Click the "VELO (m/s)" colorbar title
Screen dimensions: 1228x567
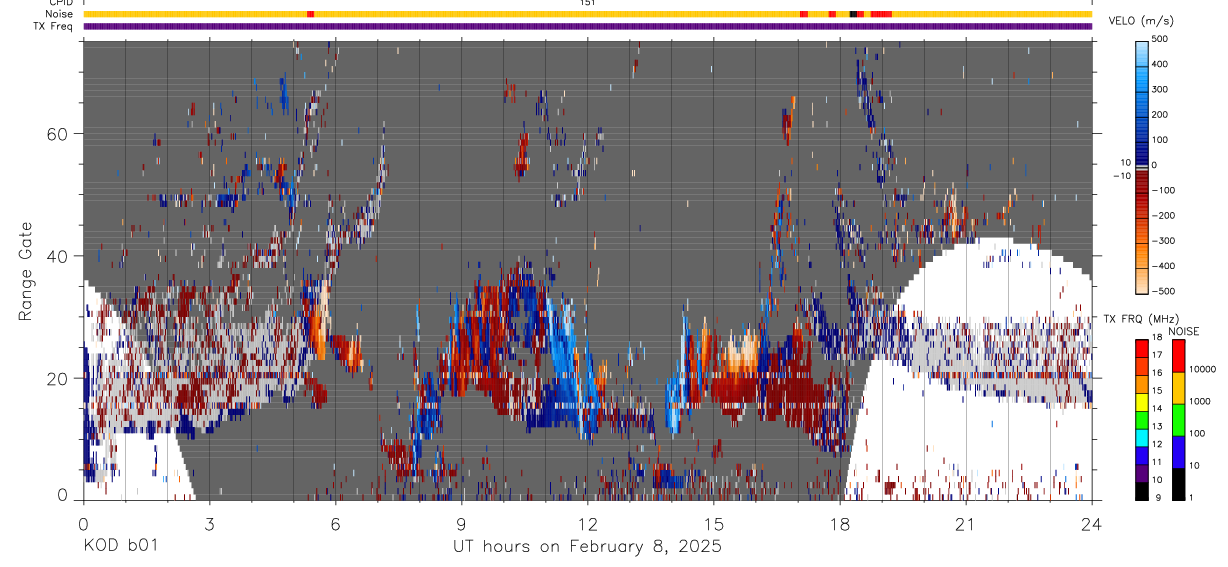pyautogui.click(x=1142, y=21)
